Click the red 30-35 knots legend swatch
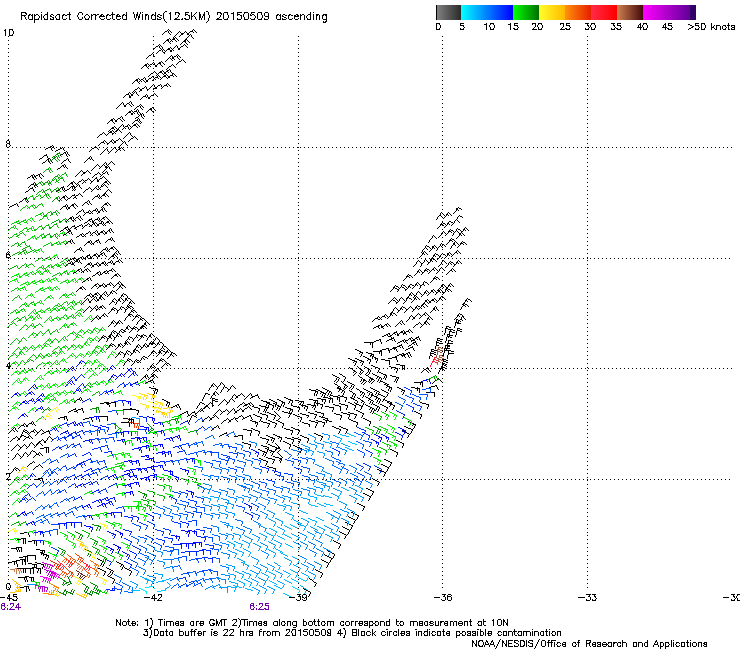Image resolution: width=740 pixels, height=650 pixels. coord(604,12)
